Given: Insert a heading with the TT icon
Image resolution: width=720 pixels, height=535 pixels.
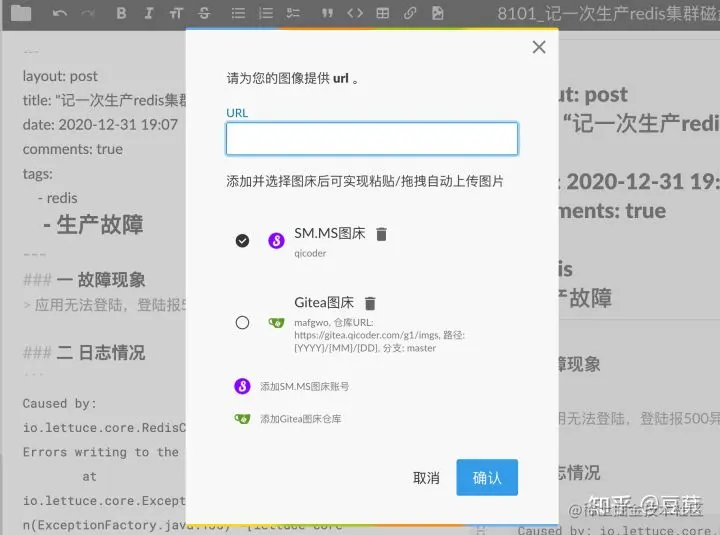Looking at the screenshot, I should (176, 13).
